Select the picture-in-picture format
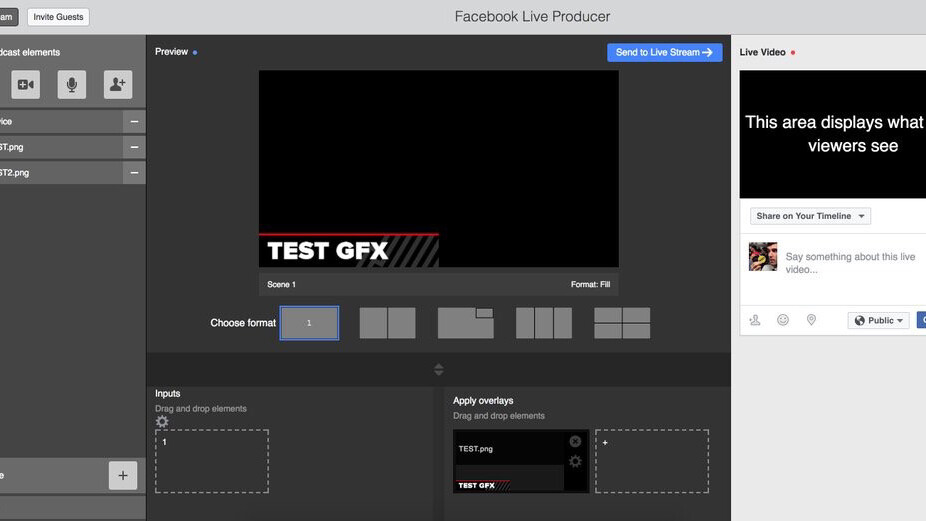The image size is (926, 521). point(465,323)
